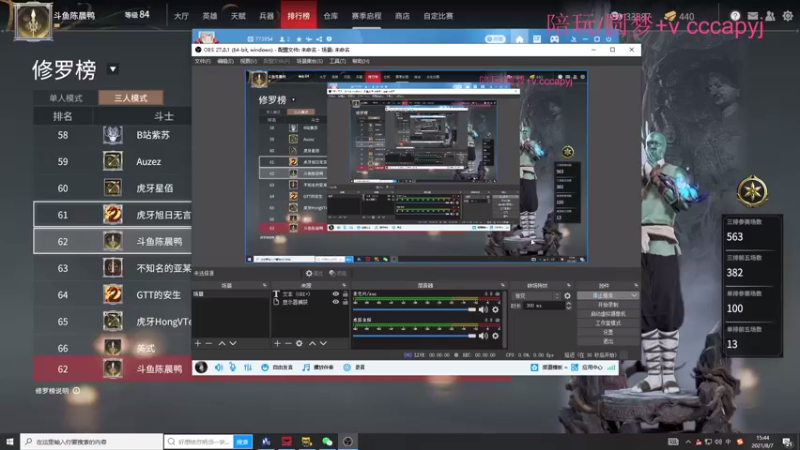Open settings gear for first mixer channel

(495, 310)
